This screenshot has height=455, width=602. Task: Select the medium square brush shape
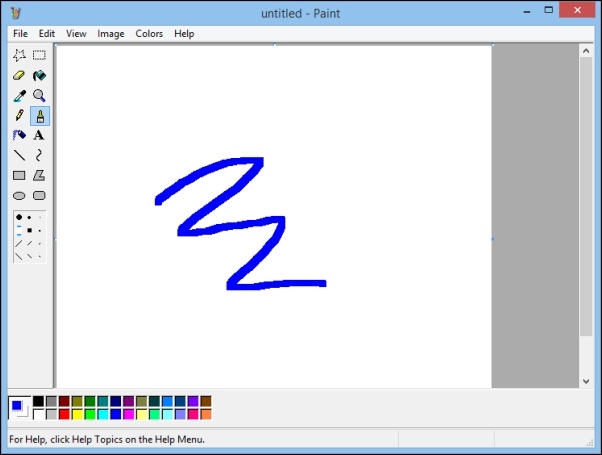(x=29, y=230)
